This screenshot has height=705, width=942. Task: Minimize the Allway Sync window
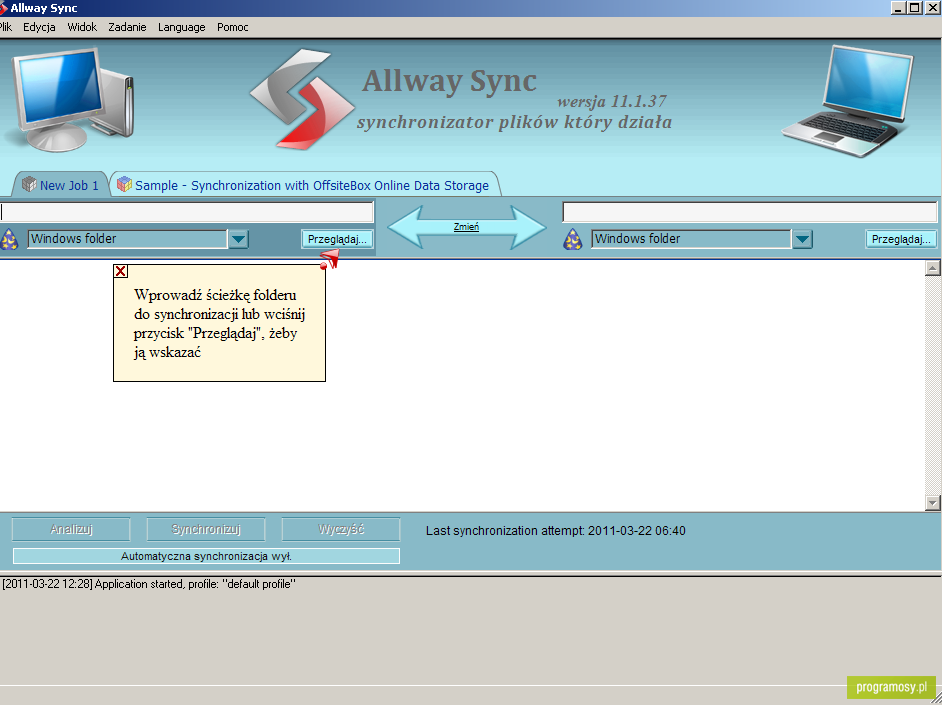pyautogui.click(x=898, y=8)
